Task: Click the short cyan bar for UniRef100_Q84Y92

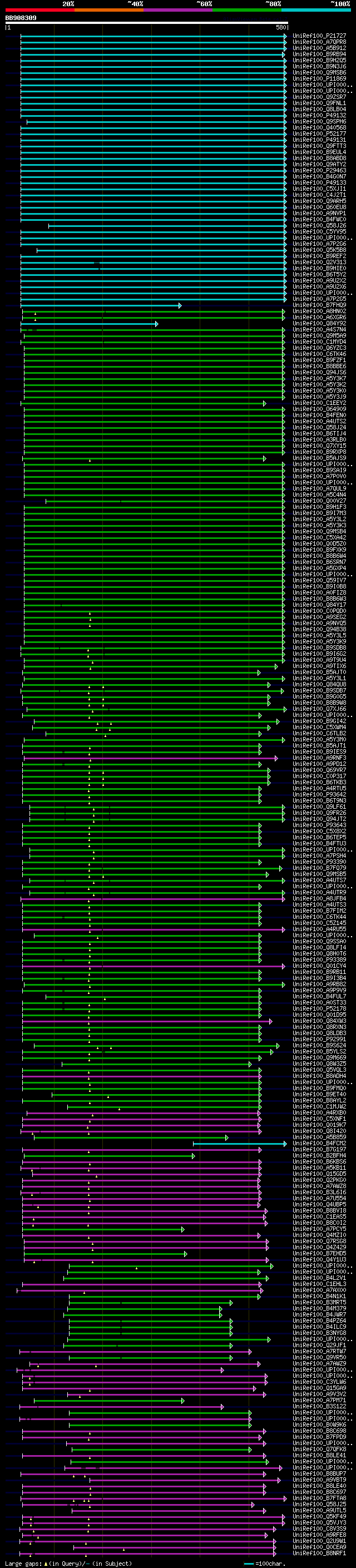Action: [90, 324]
